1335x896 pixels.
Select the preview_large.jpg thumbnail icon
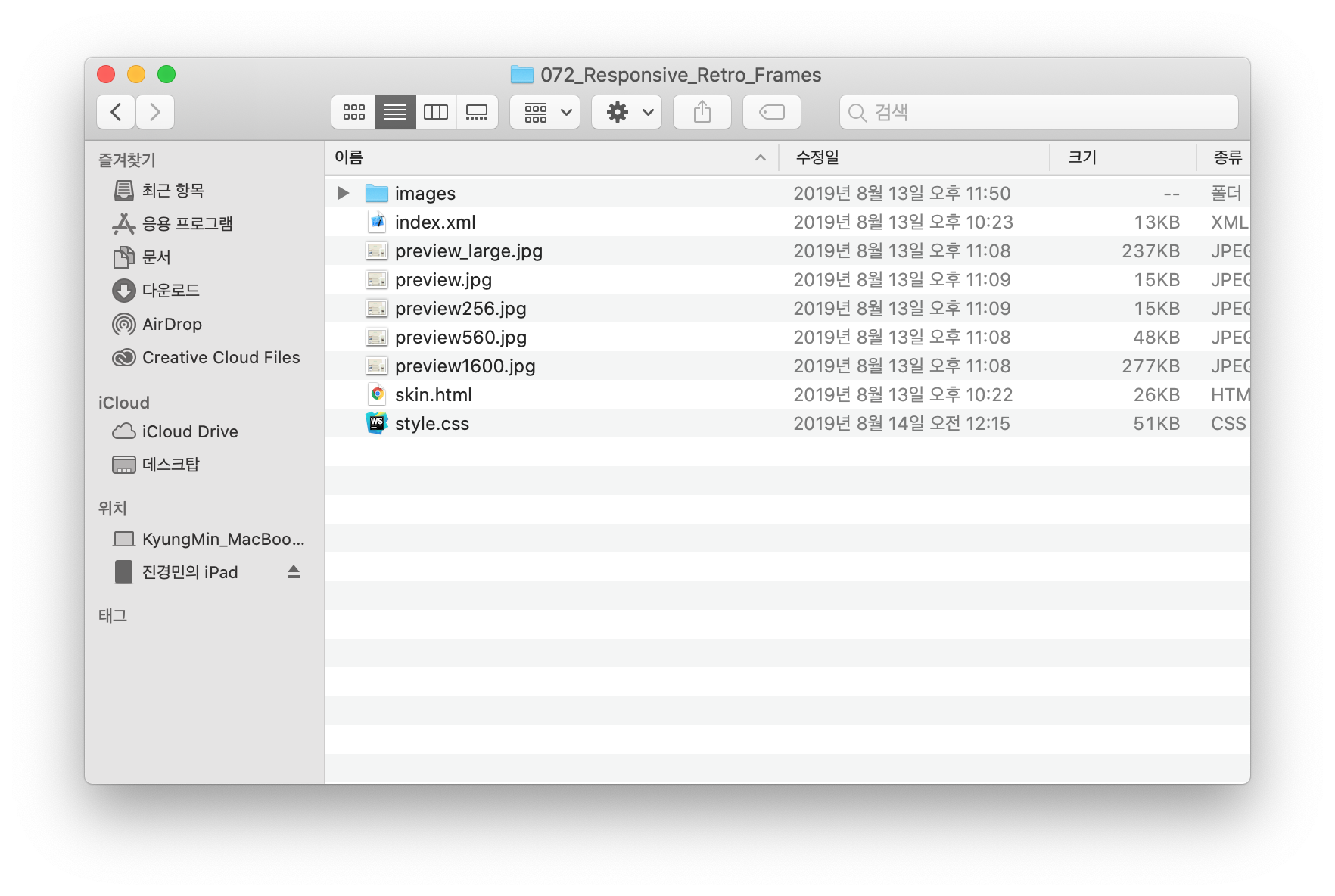tap(377, 250)
